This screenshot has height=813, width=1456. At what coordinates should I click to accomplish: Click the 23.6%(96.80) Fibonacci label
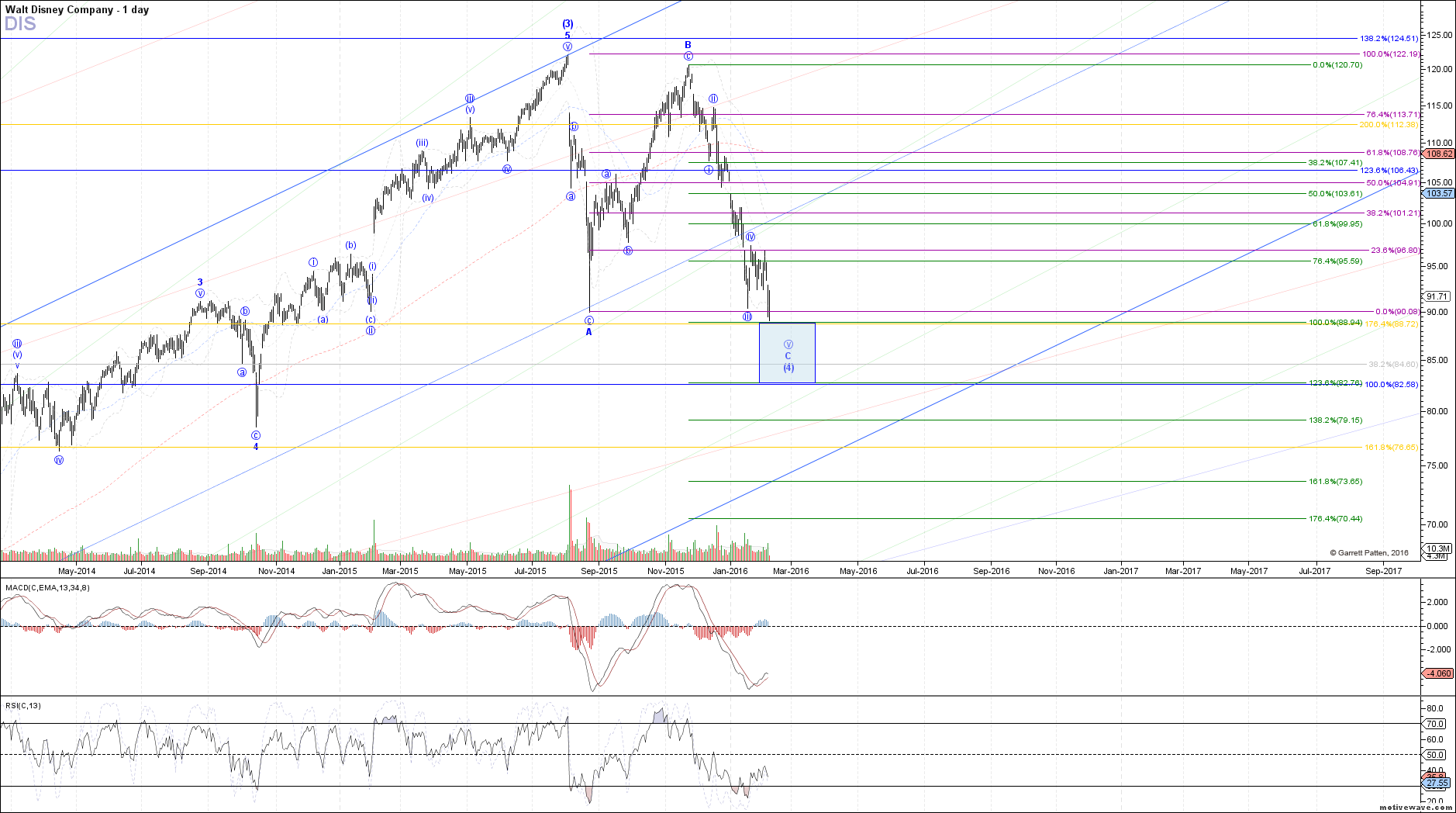pos(1396,250)
